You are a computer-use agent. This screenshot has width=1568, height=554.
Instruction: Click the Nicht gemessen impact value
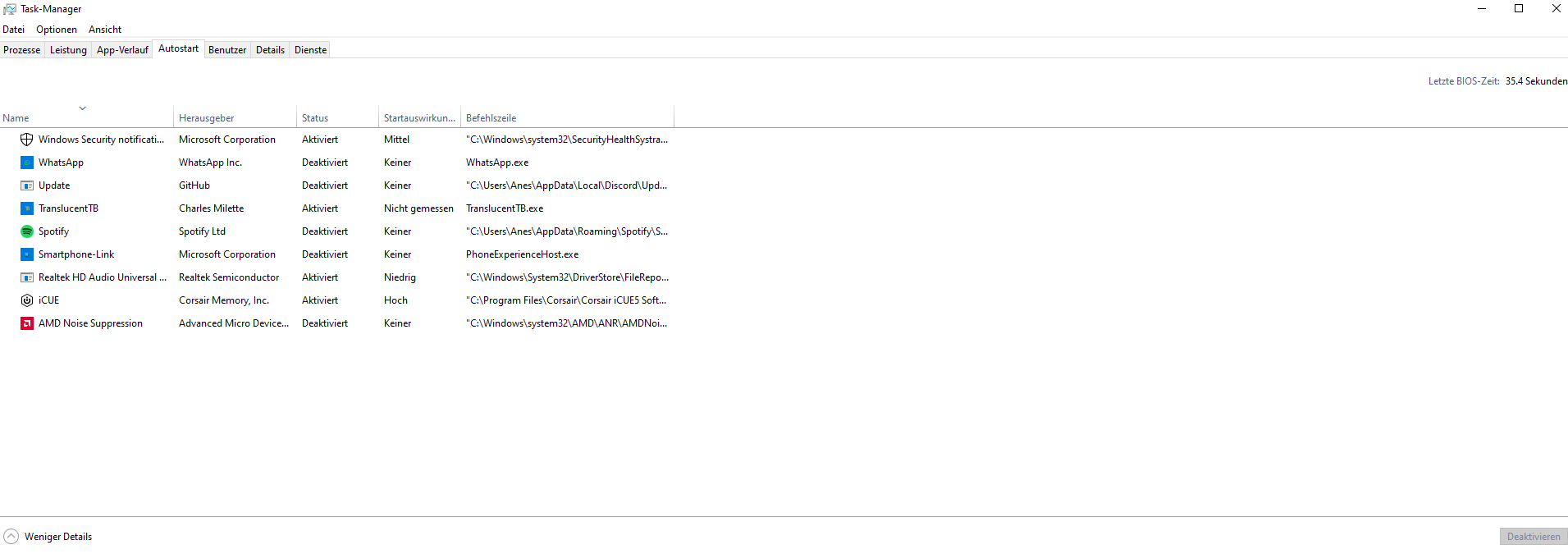click(x=418, y=208)
